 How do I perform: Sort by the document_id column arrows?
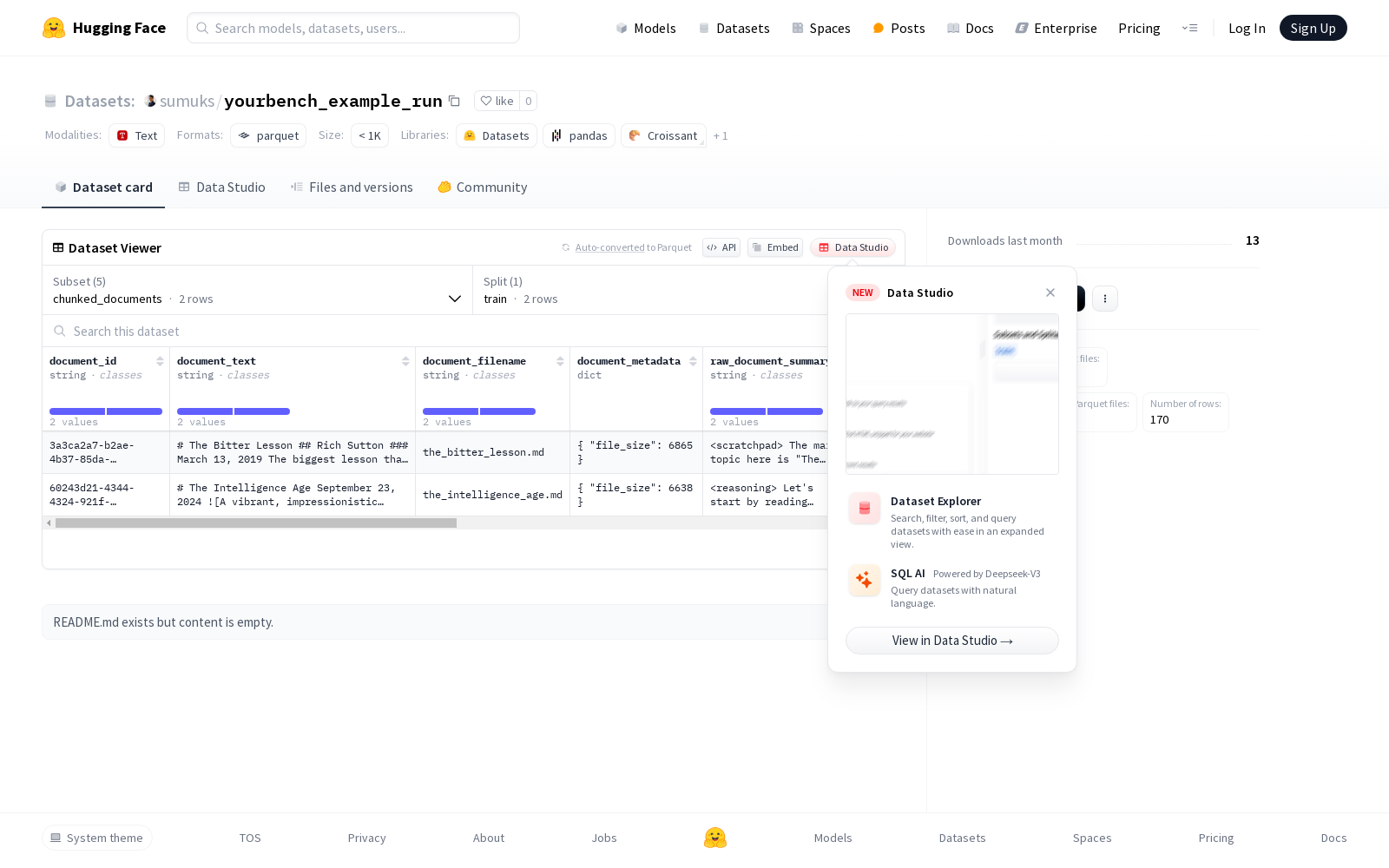point(160,361)
